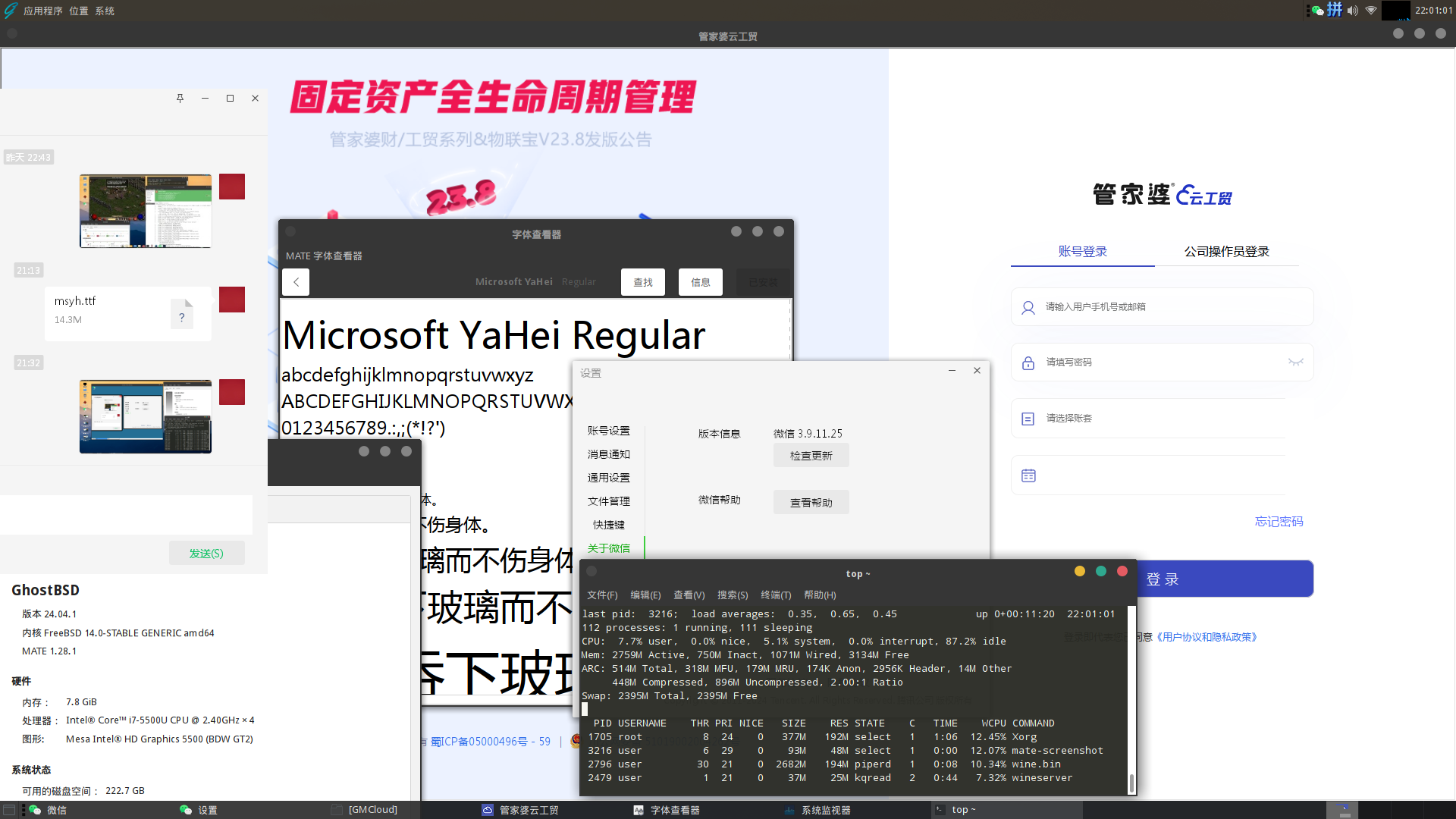Click the back arrow in font viewer
This screenshot has width=1456, height=819.
click(296, 282)
